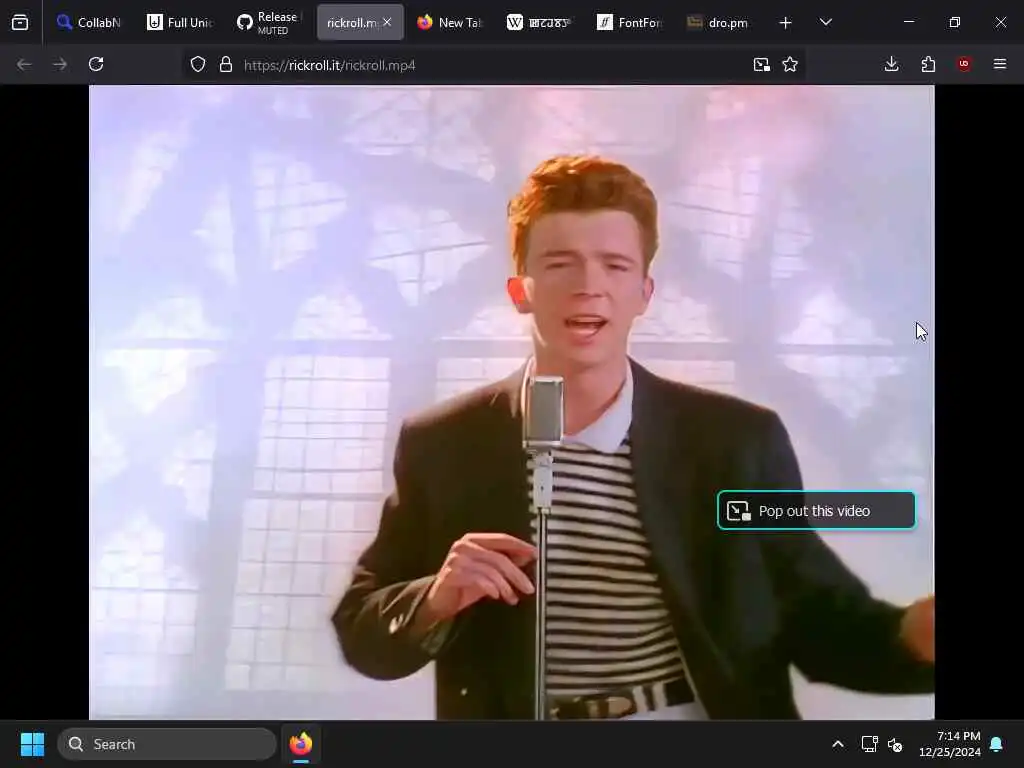The image size is (1024, 768).
Task: Open tracking protection shield panel
Action: (x=198, y=64)
